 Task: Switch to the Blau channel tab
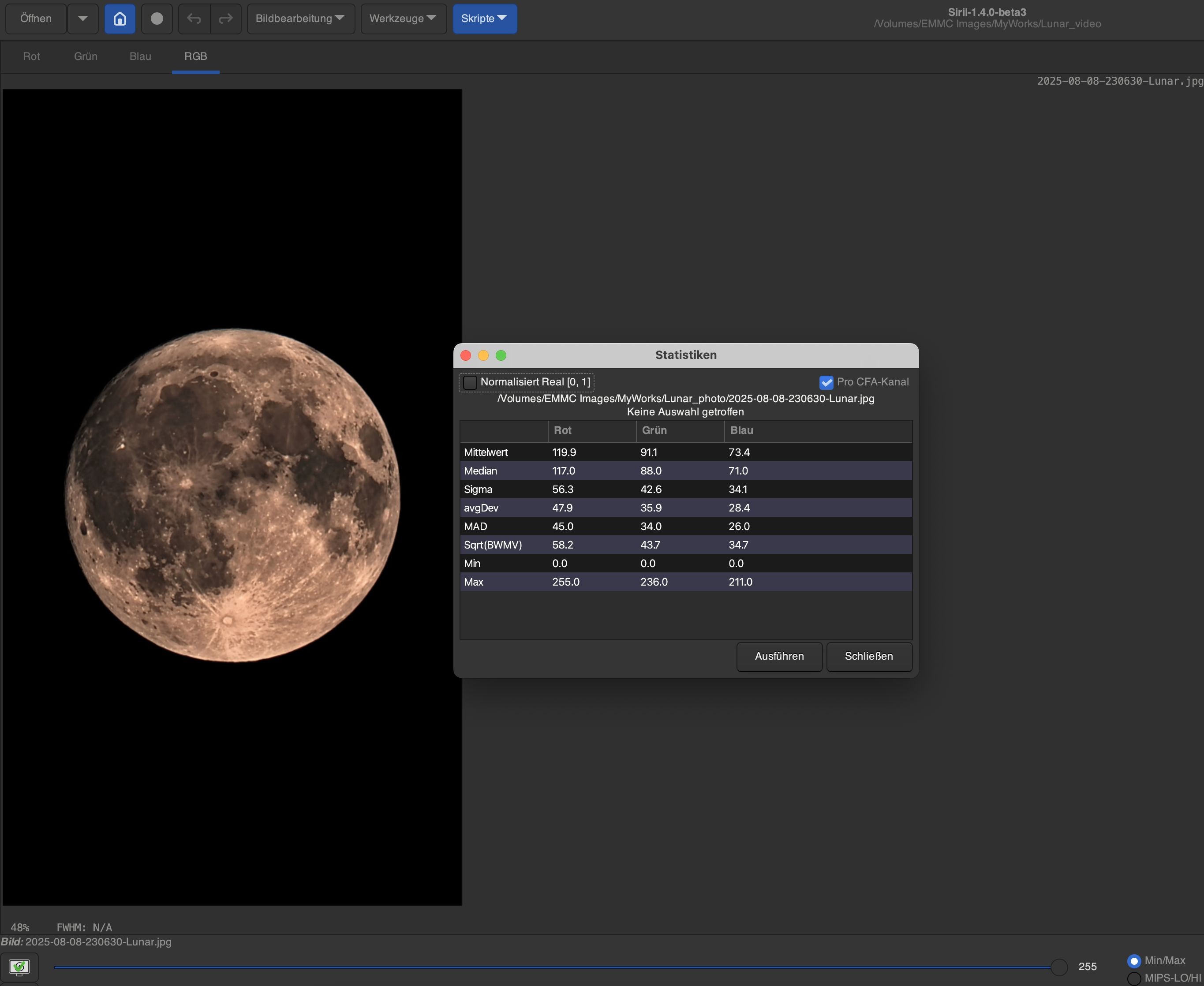[x=140, y=56]
